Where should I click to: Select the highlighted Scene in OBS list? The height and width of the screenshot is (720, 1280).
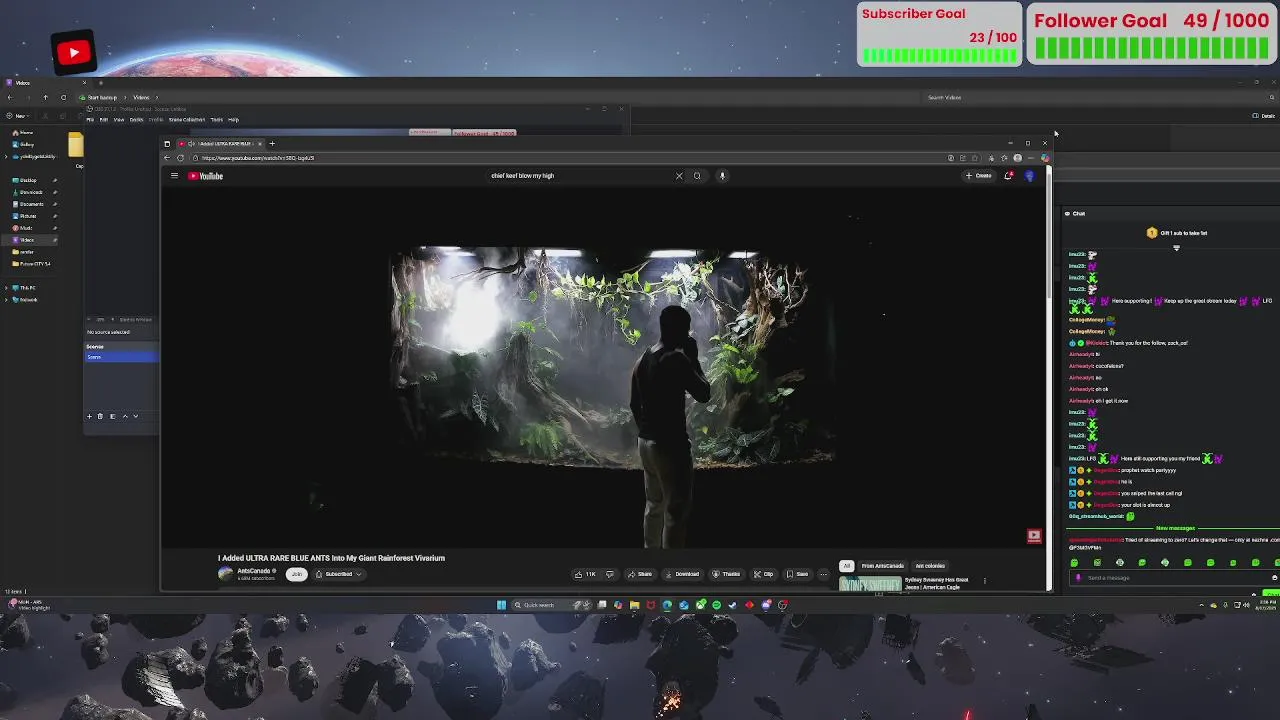click(121, 357)
